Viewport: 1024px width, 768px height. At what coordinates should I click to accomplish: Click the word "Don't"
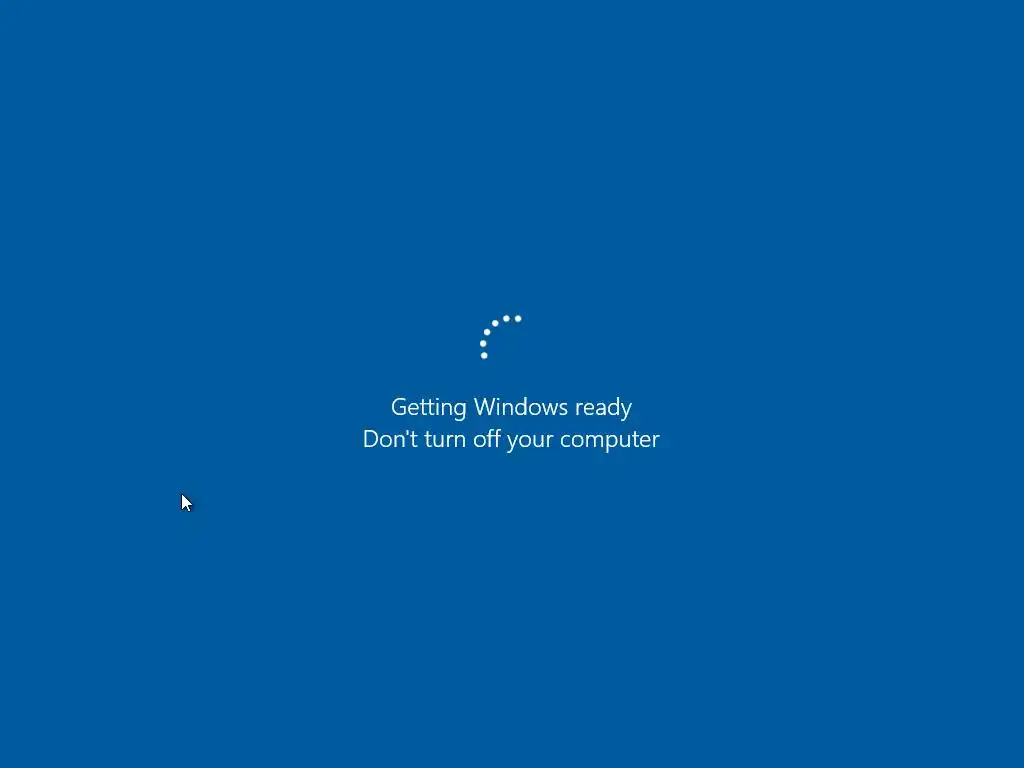pos(391,438)
